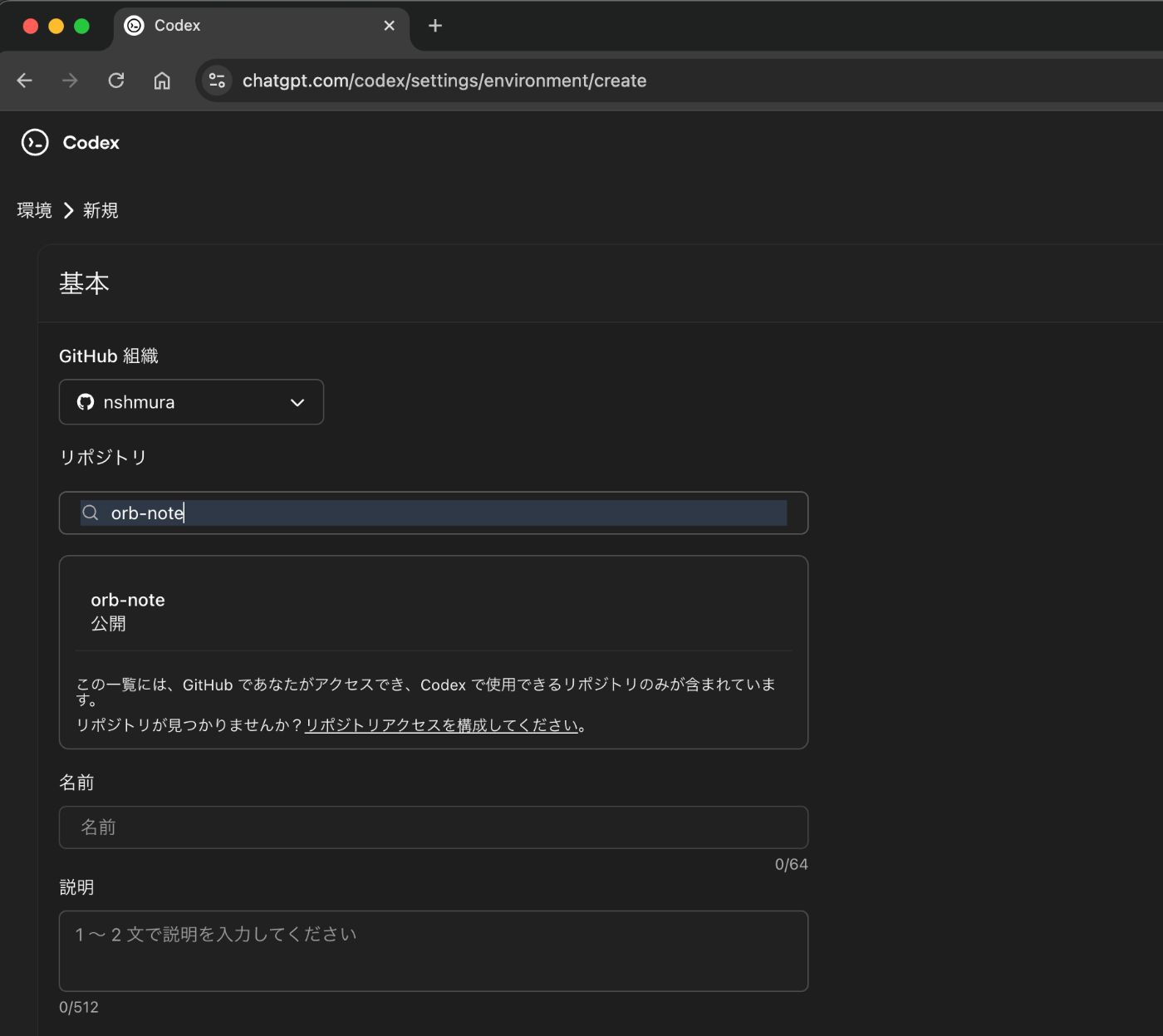Click the browser back arrow
The width and height of the screenshot is (1163, 1036).
pos(25,81)
